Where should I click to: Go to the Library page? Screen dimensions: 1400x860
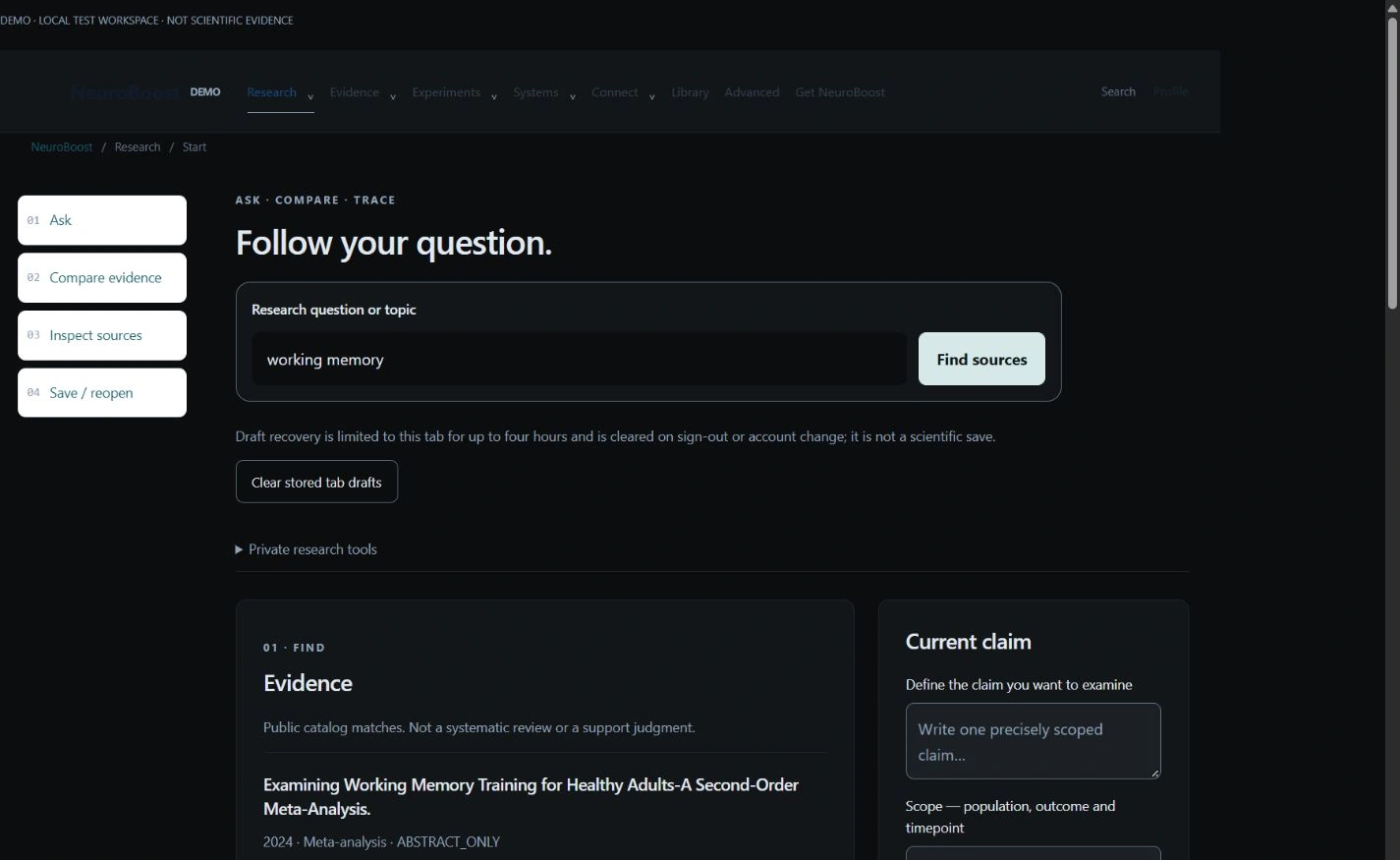click(690, 92)
